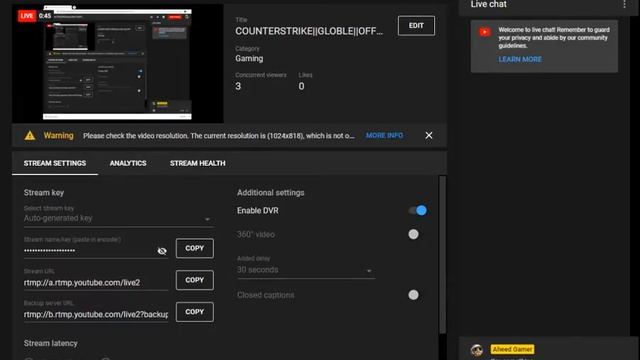The height and width of the screenshot is (360, 640).
Task: Open the Added delay 30 seconds dropdown
Action: point(306,270)
